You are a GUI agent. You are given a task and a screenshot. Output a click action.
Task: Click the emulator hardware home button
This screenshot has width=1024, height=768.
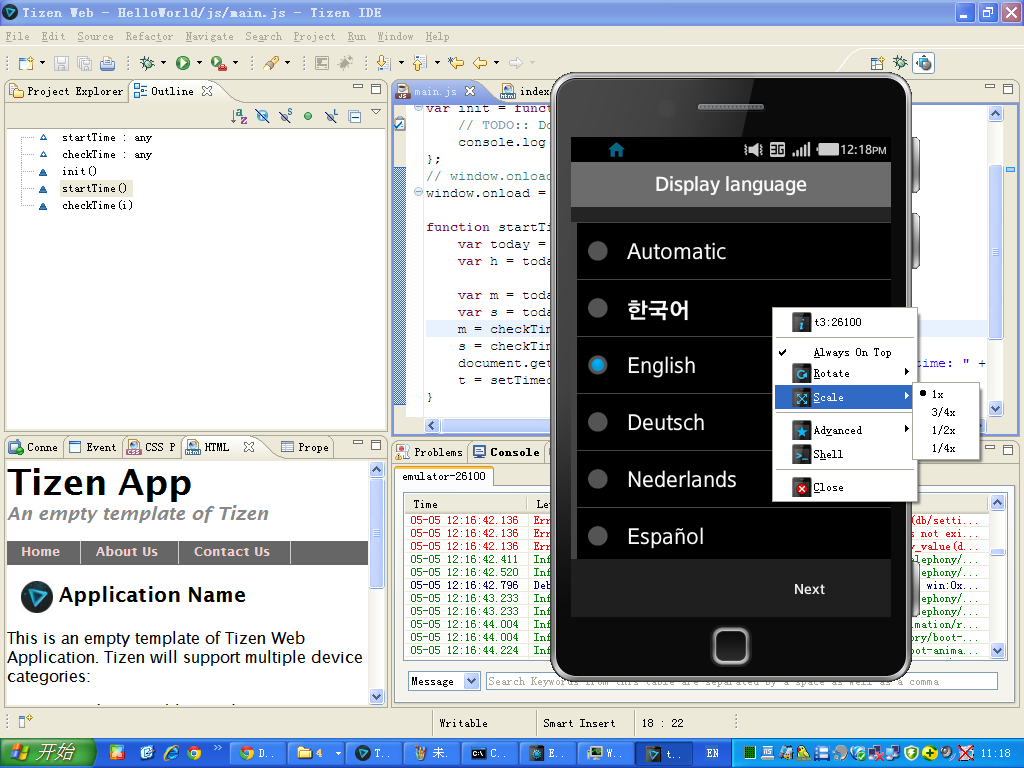pos(731,646)
